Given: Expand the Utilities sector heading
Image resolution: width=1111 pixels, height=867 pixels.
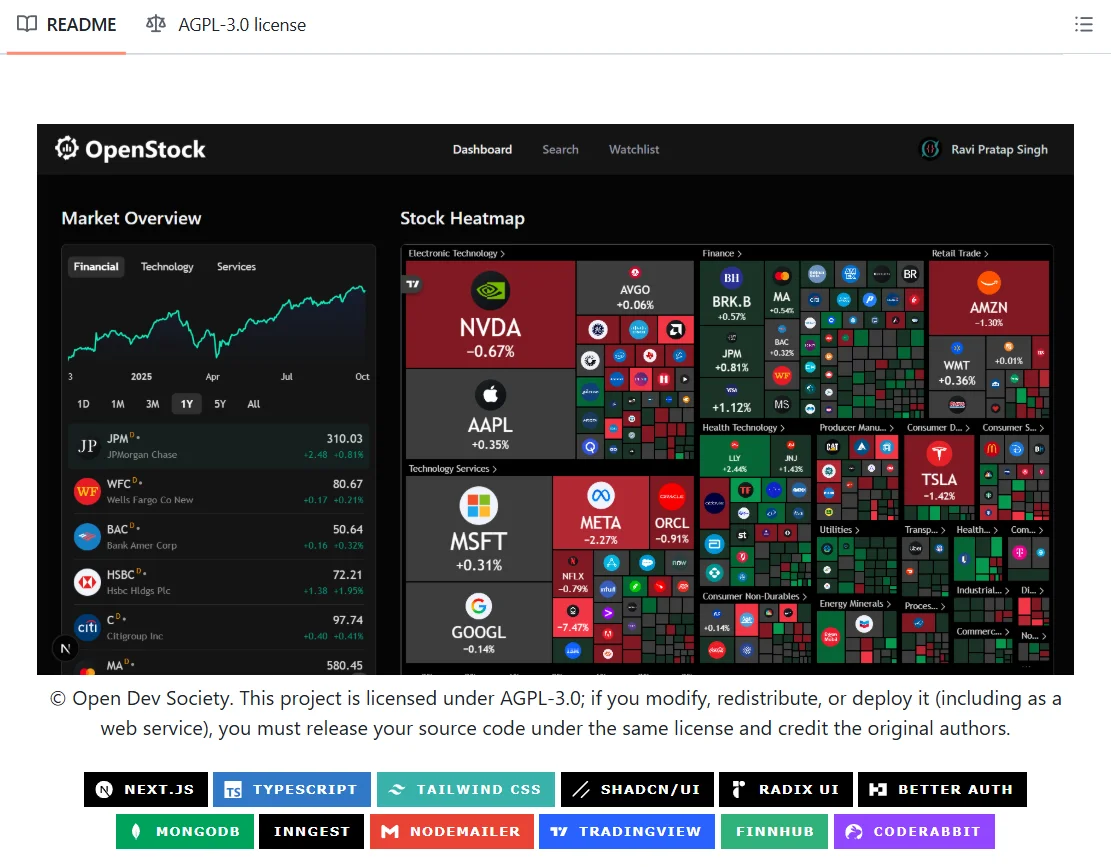Looking at the screenshot, I should click(x=840, y=530).
